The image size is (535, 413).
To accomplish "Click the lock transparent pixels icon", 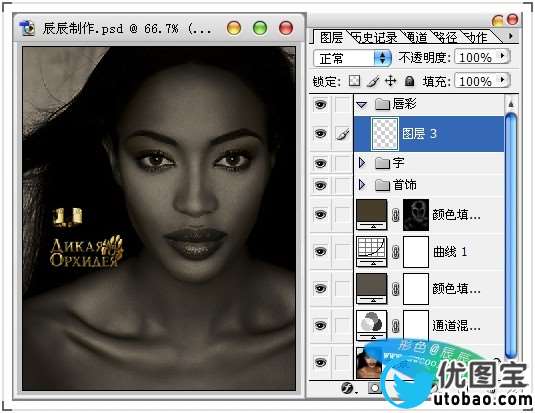I will click(355, 81).
